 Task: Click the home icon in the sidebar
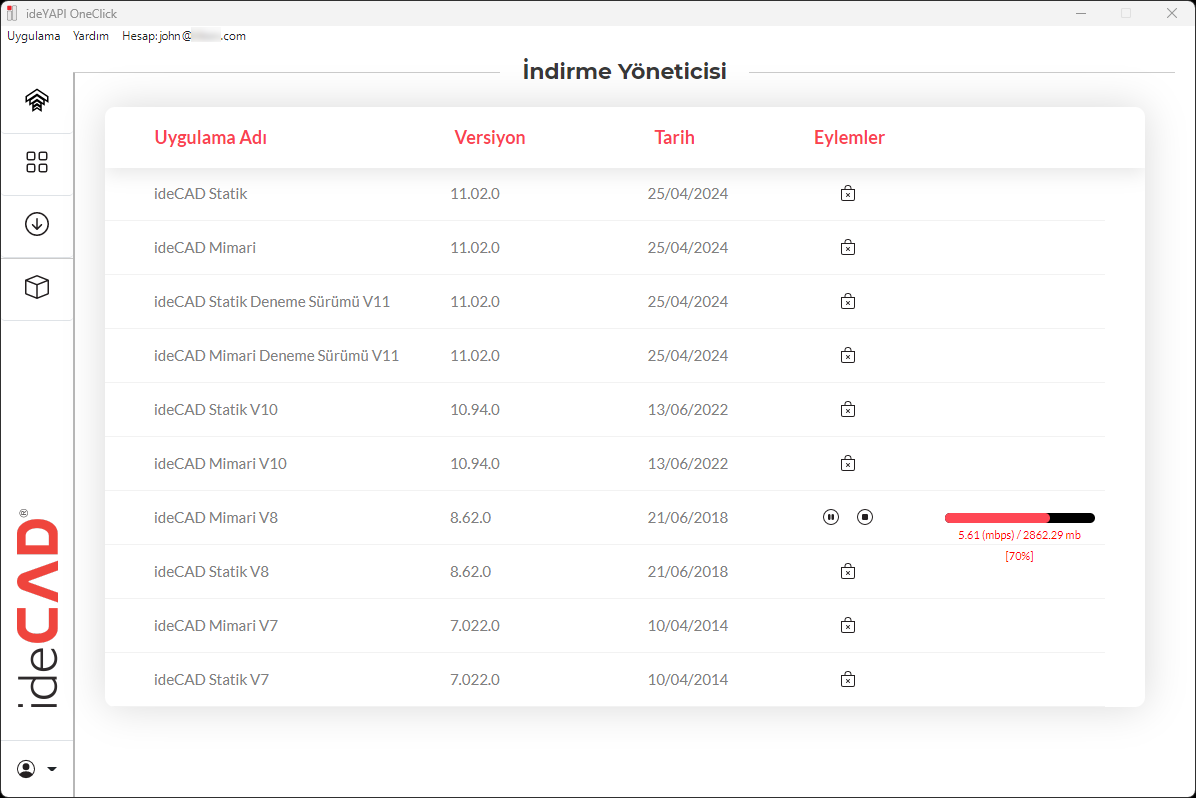click(37, 100)
